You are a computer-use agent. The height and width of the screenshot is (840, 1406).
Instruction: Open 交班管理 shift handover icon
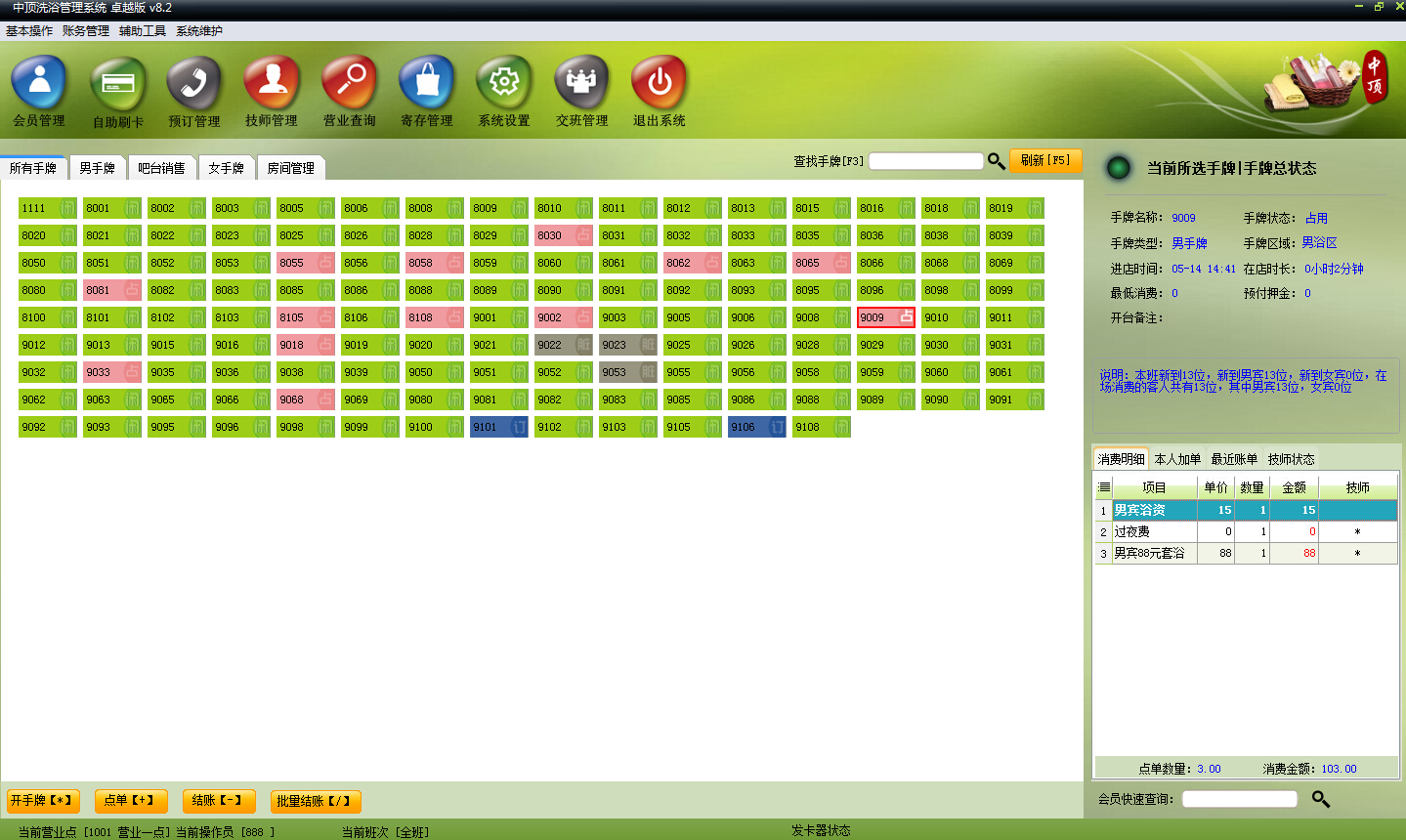coord(581,83)
